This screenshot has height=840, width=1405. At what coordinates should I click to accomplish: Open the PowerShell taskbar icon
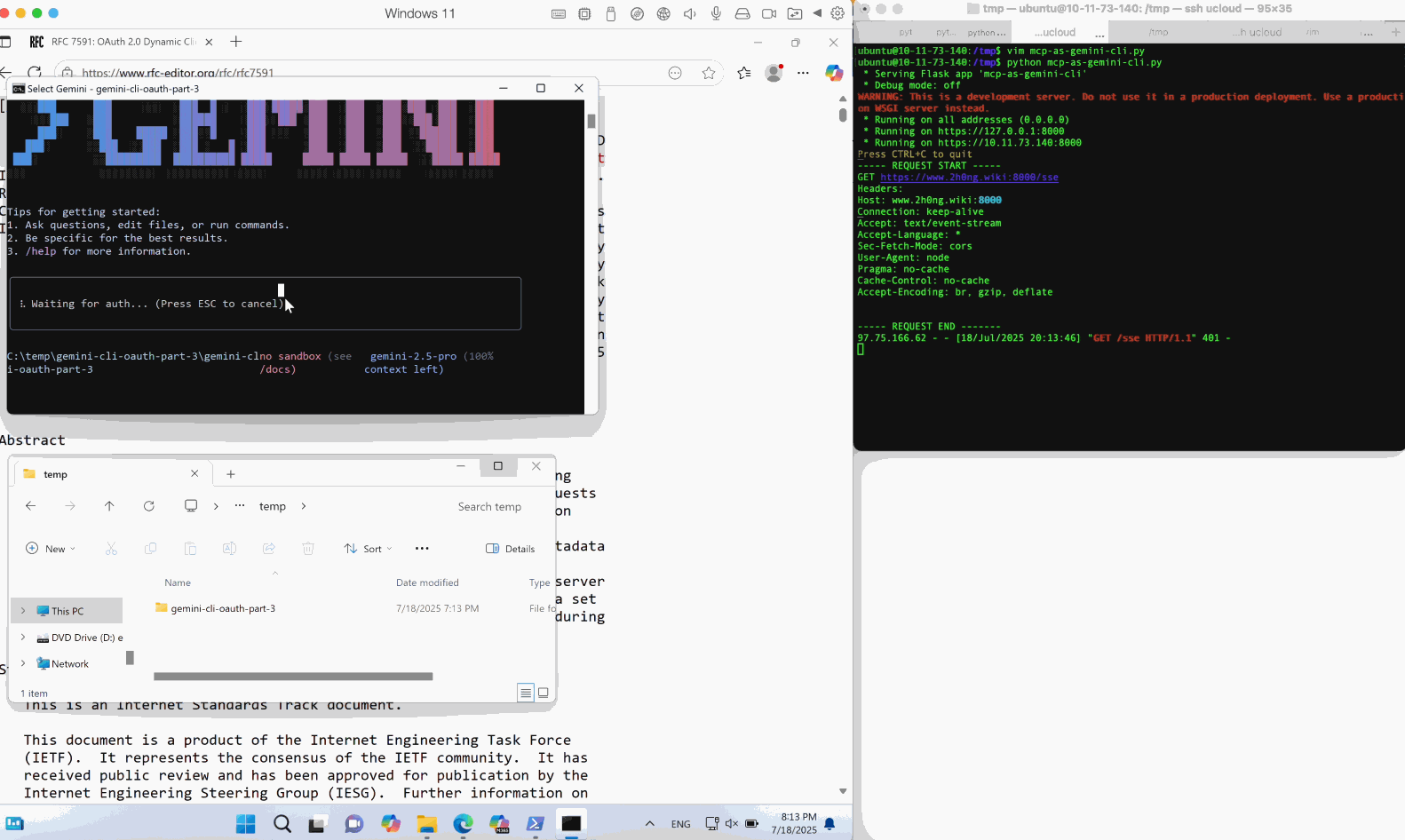pos(536,824)
